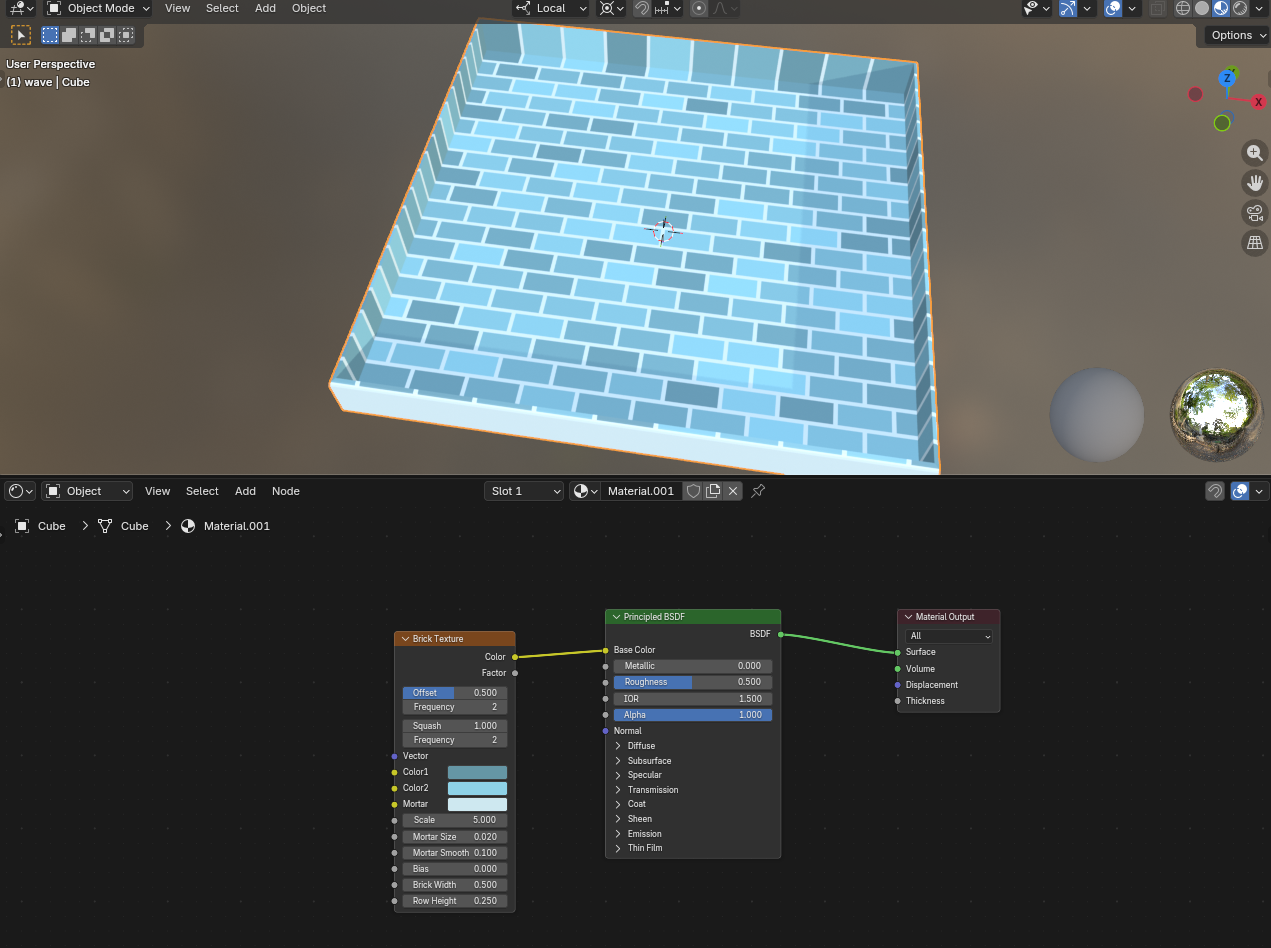Toggle viewport overlays display
The image size is (1271, 948).
tap(1113, 8)
